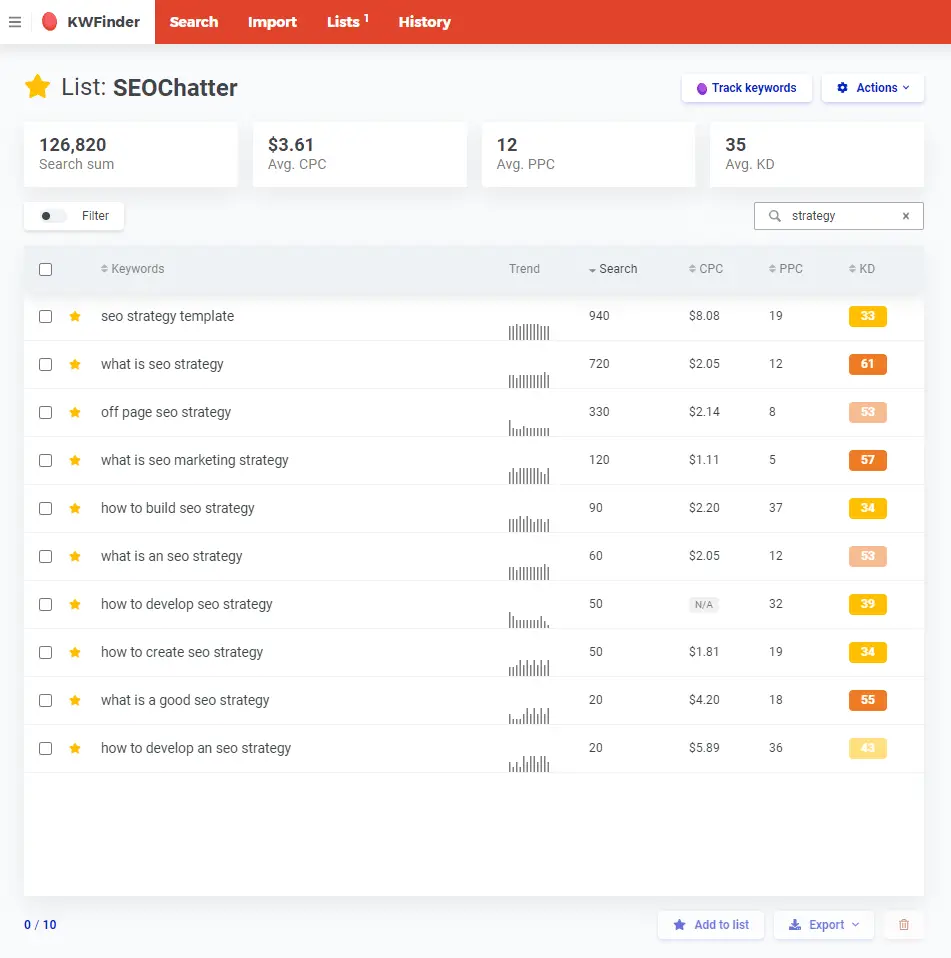This screenshot has height=958, width=951.
Task: Click the Trend column header
Action: (x=524, y=269)
